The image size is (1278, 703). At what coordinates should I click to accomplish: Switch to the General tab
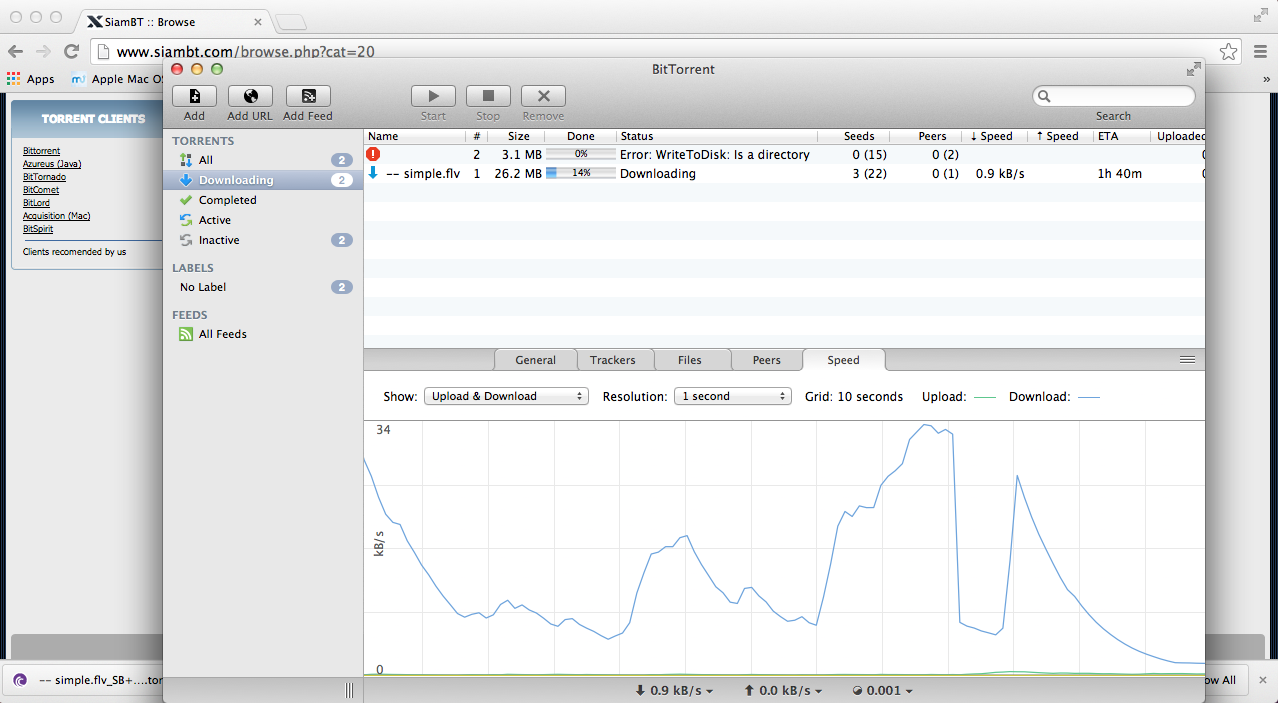pos(536,360)
